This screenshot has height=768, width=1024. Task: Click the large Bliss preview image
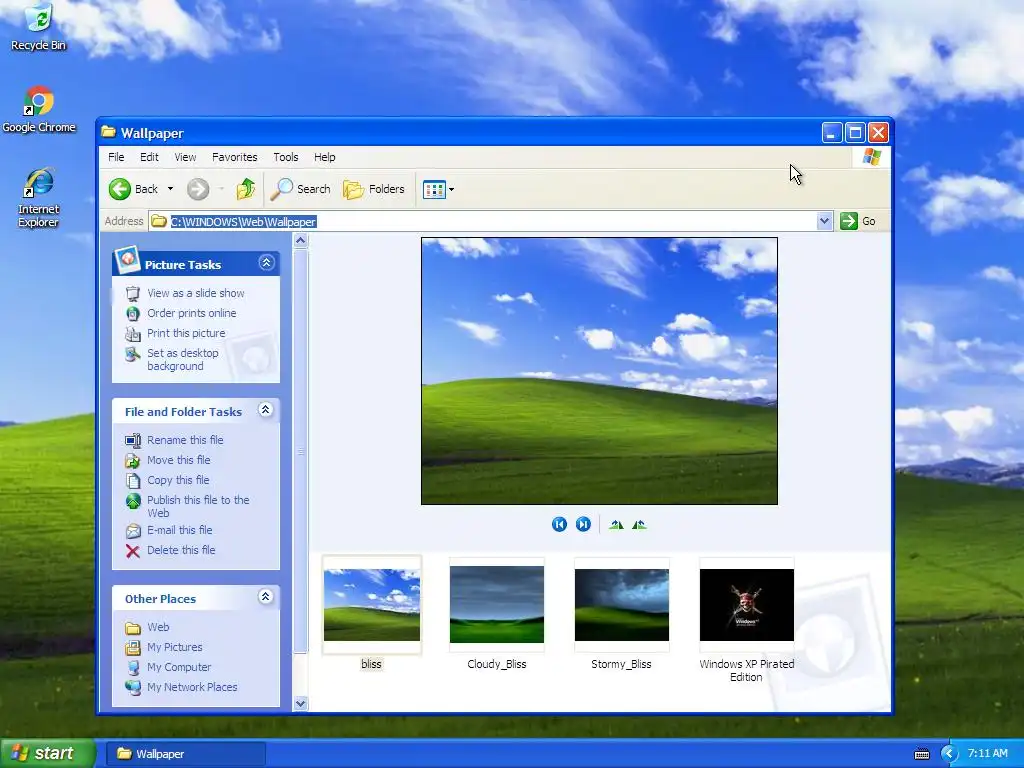(x=599, y=371)
